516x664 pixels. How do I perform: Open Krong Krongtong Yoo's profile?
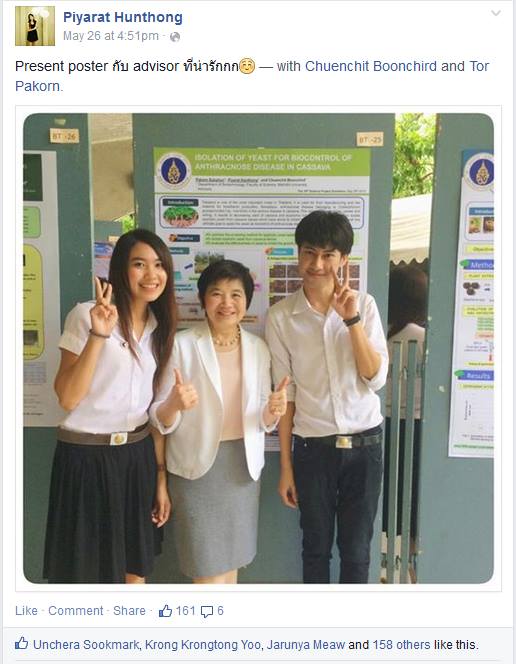pyautogui.click(x=203, y=645)
